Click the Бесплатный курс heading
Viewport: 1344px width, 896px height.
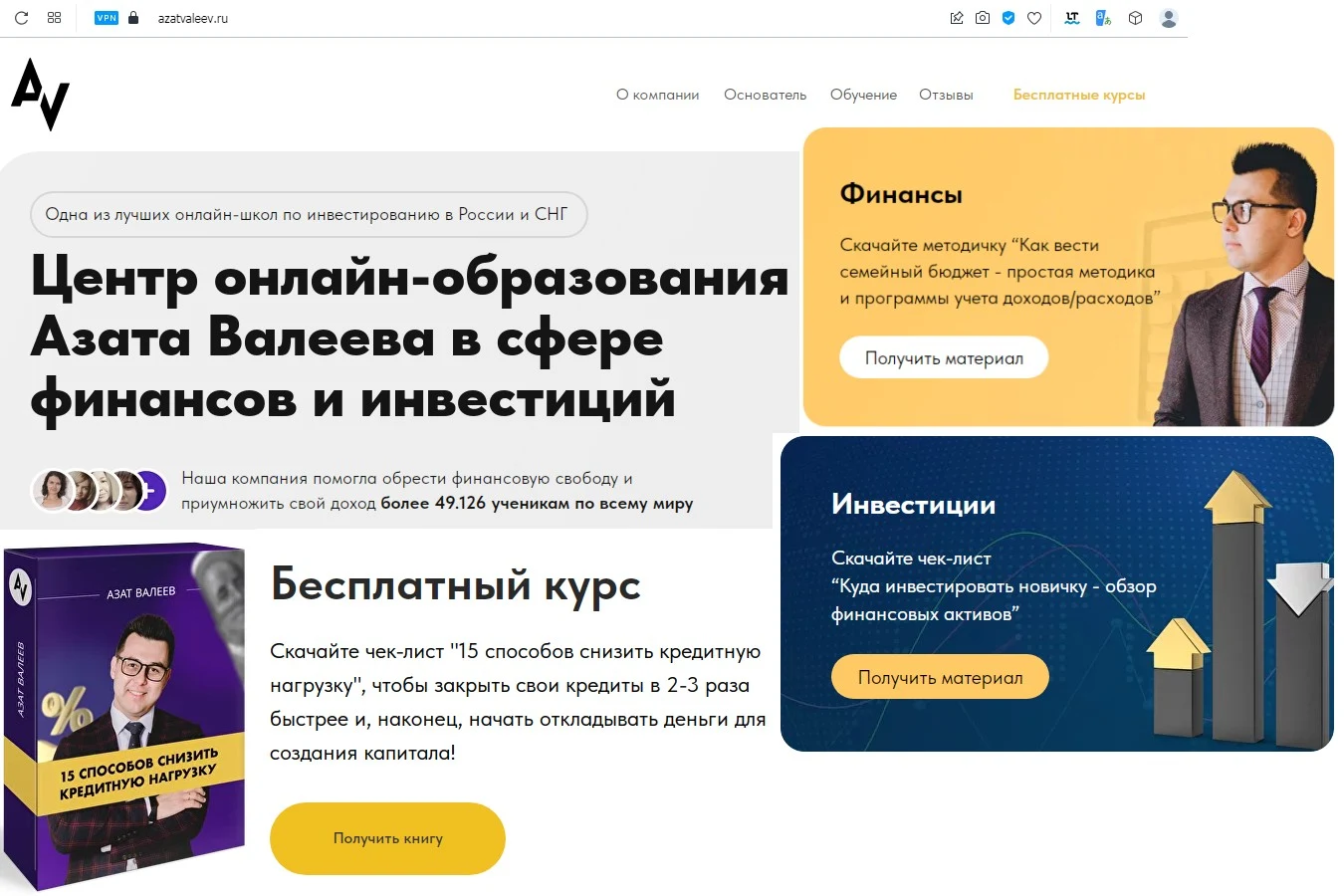tap(455, 585)
